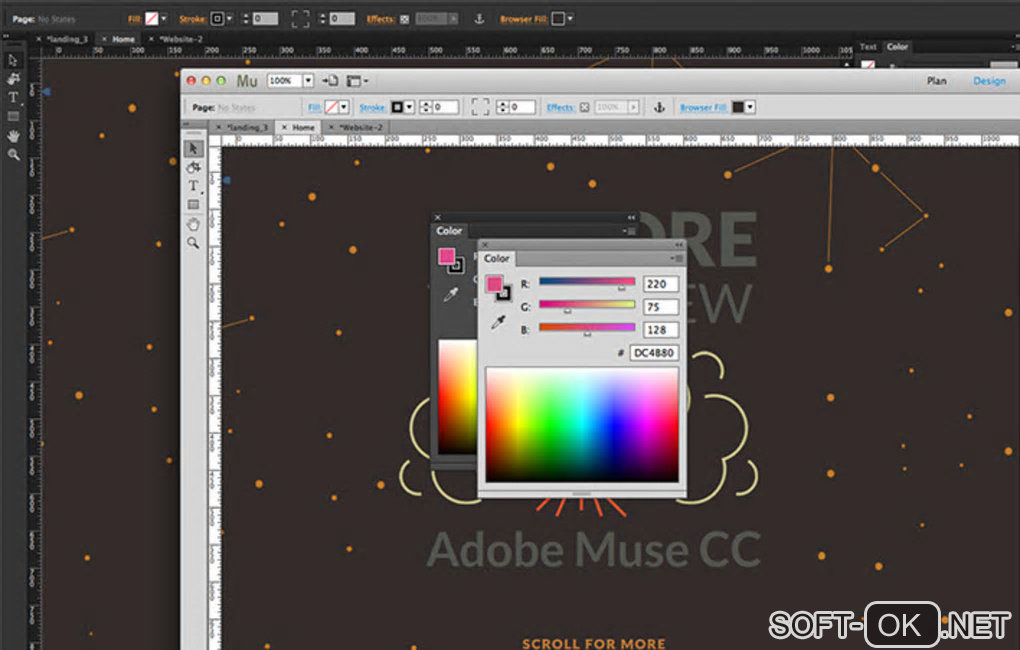
Task: Close the light Color panel
Action: (x=485, y=245)
